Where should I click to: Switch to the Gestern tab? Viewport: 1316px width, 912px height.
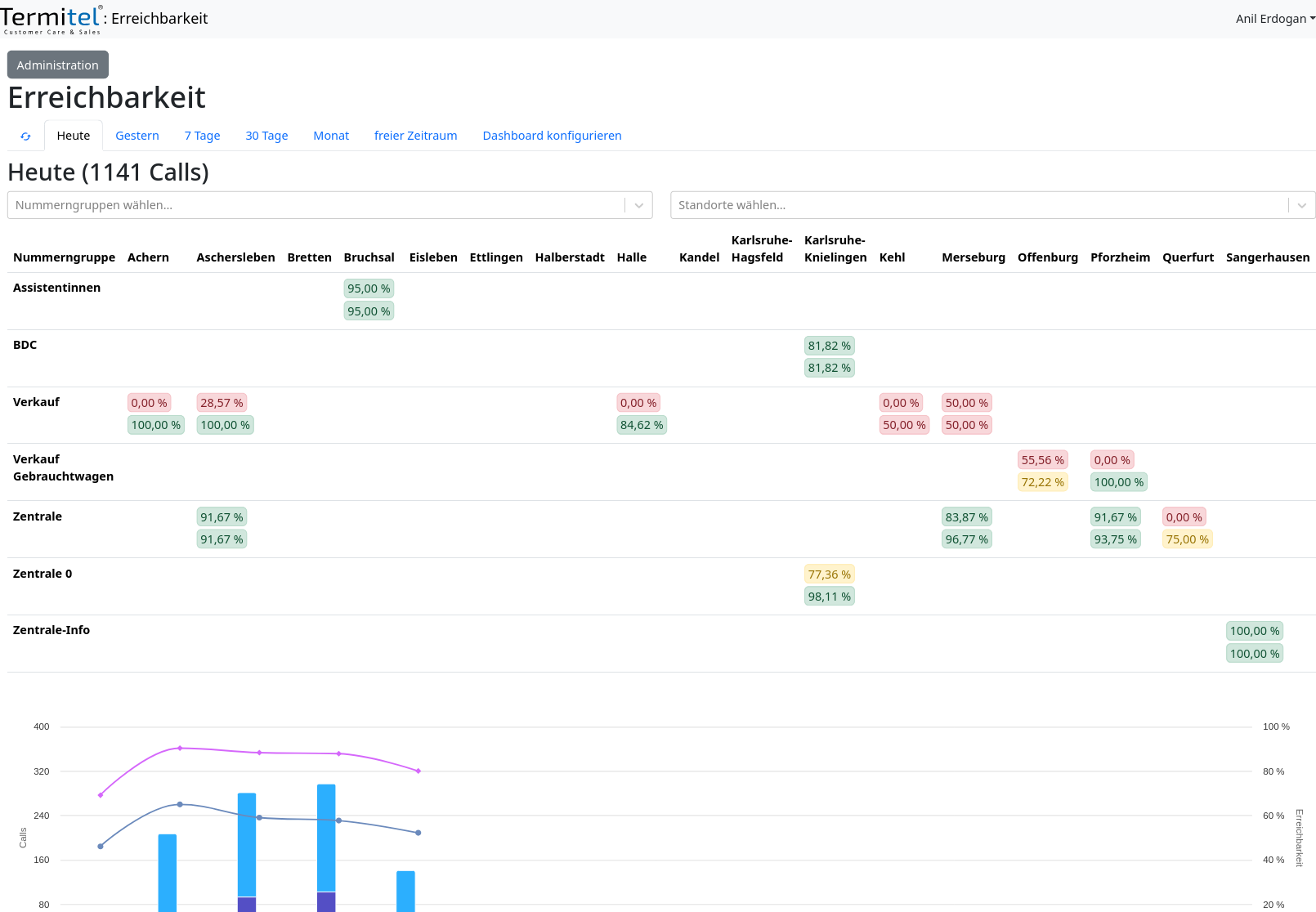click(137, 136)
